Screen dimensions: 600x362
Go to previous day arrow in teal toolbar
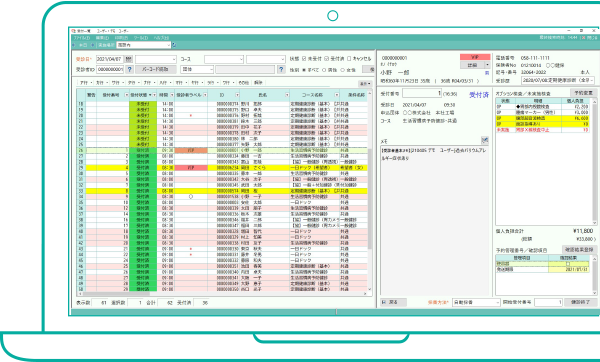(74, 45)
